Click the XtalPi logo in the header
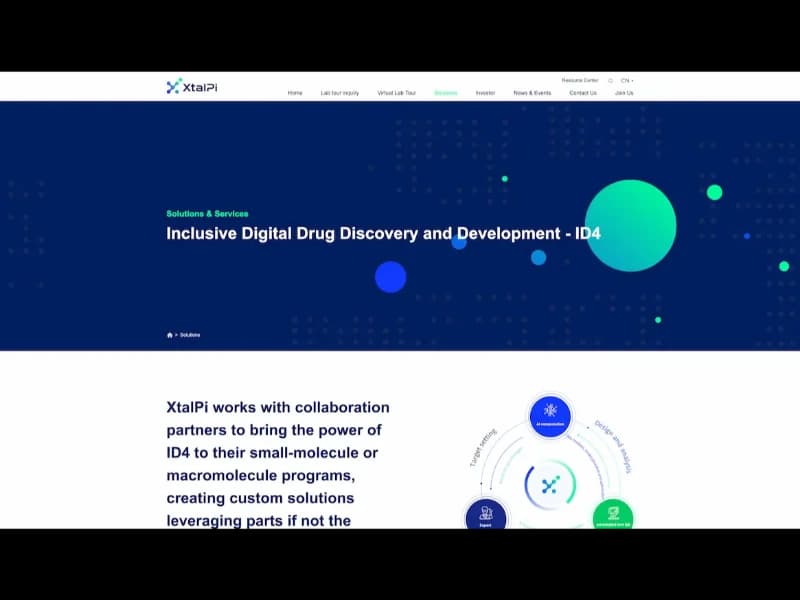 click(192, 87)
